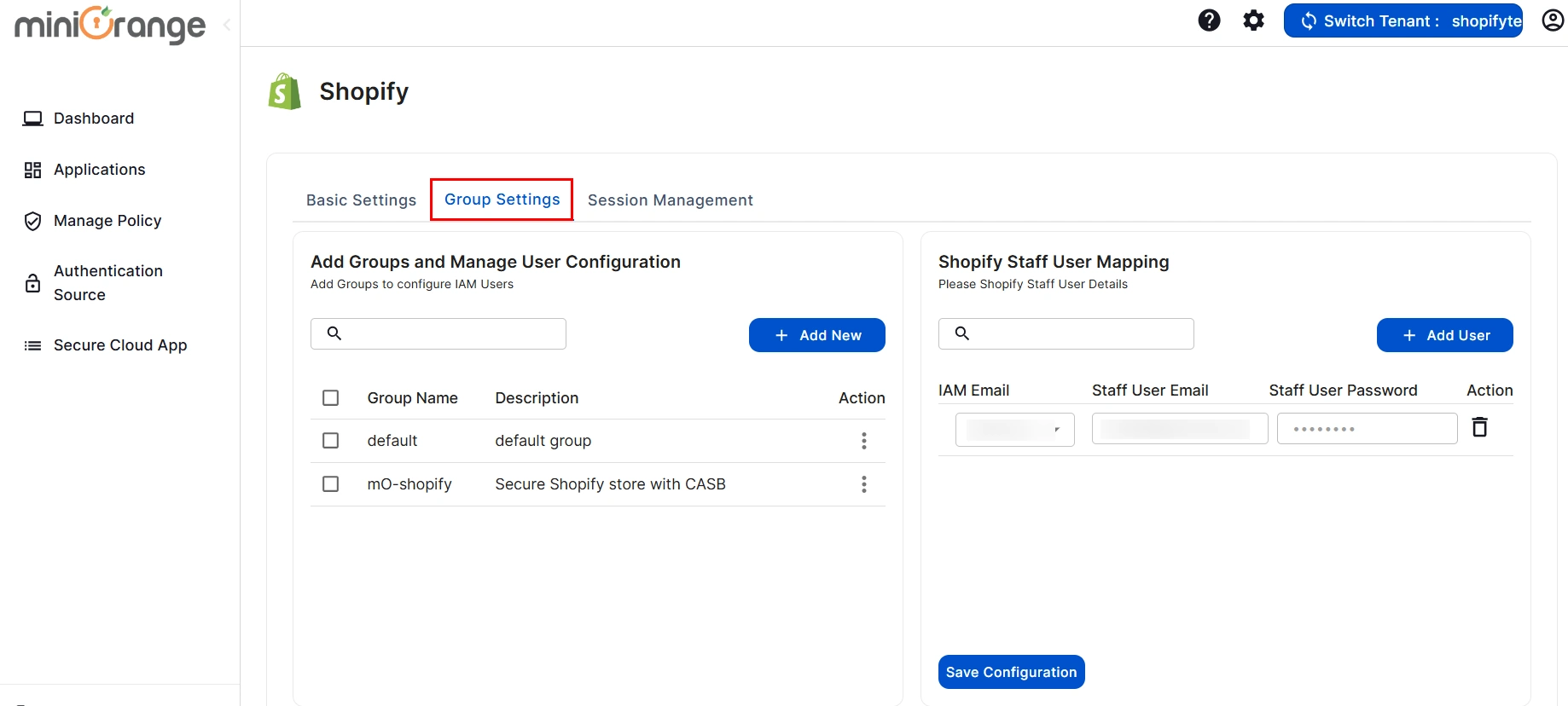Click the Secure Cloud App list icon

point(32,345)
